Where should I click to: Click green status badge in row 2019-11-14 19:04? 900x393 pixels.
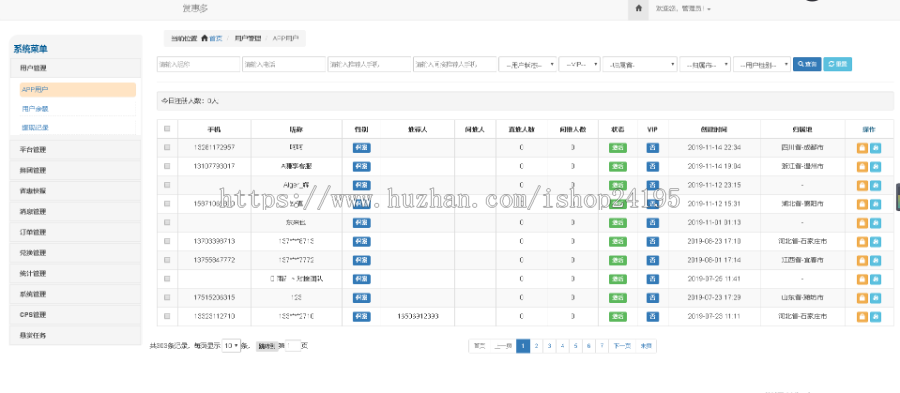(618, 166)
